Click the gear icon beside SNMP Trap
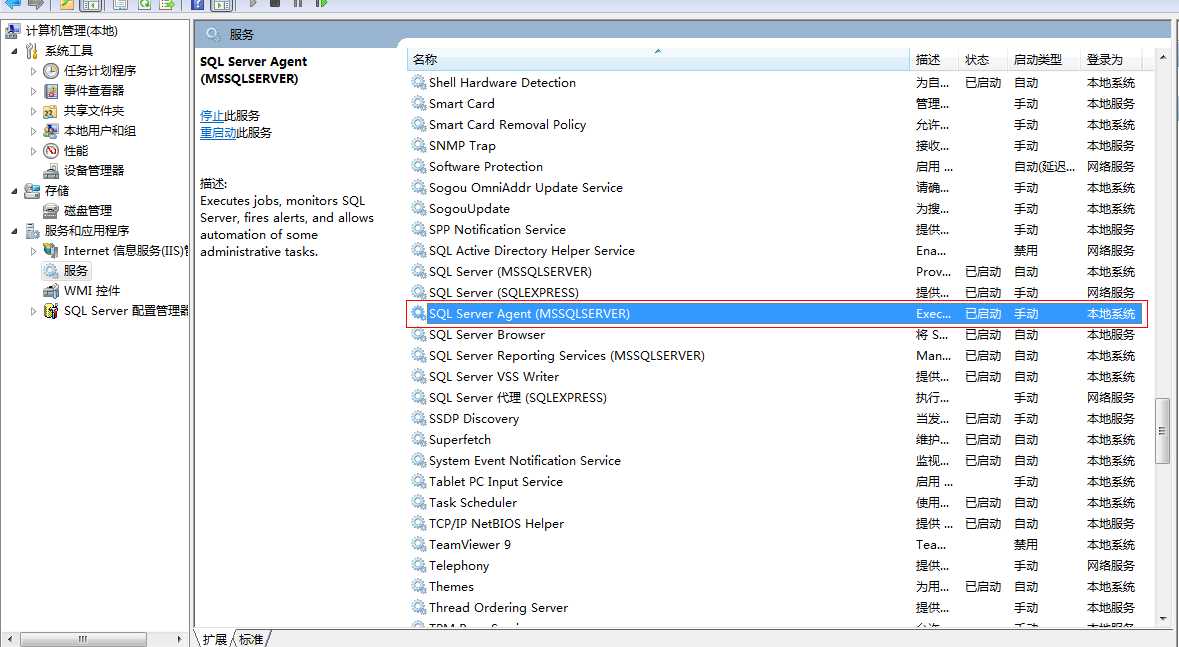The height and width of the screenshot is (647, 1179). pyautogui.click(x=419, y=145)
